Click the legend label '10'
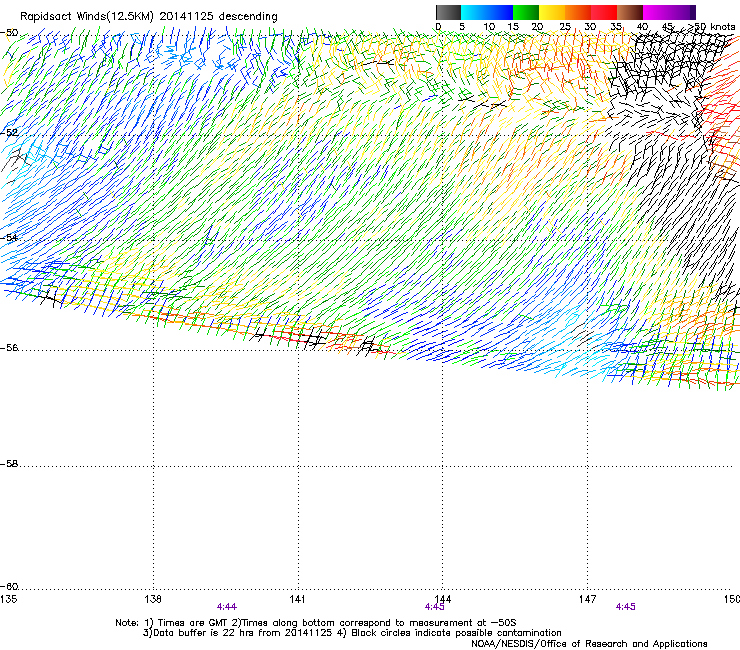 point(489,27)
